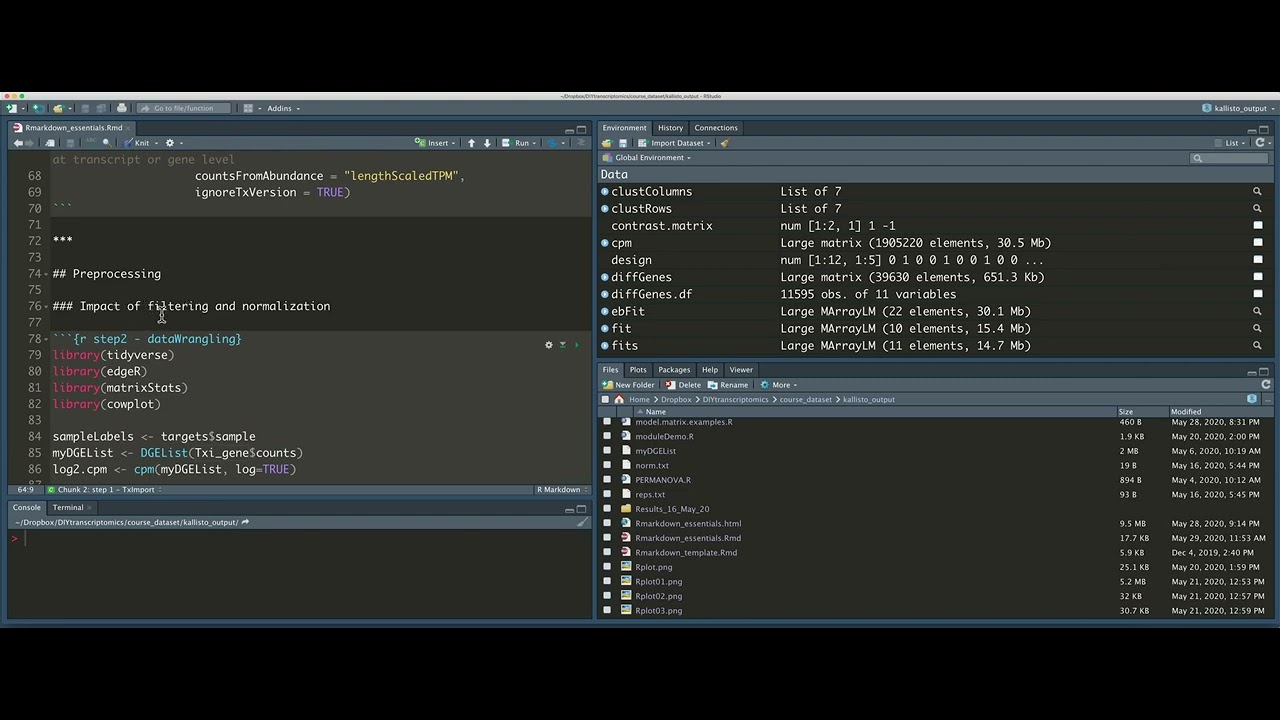
Task: Open chunk options gear for step2 chunk
Action: pyautogui.click(x=548, y=345)
